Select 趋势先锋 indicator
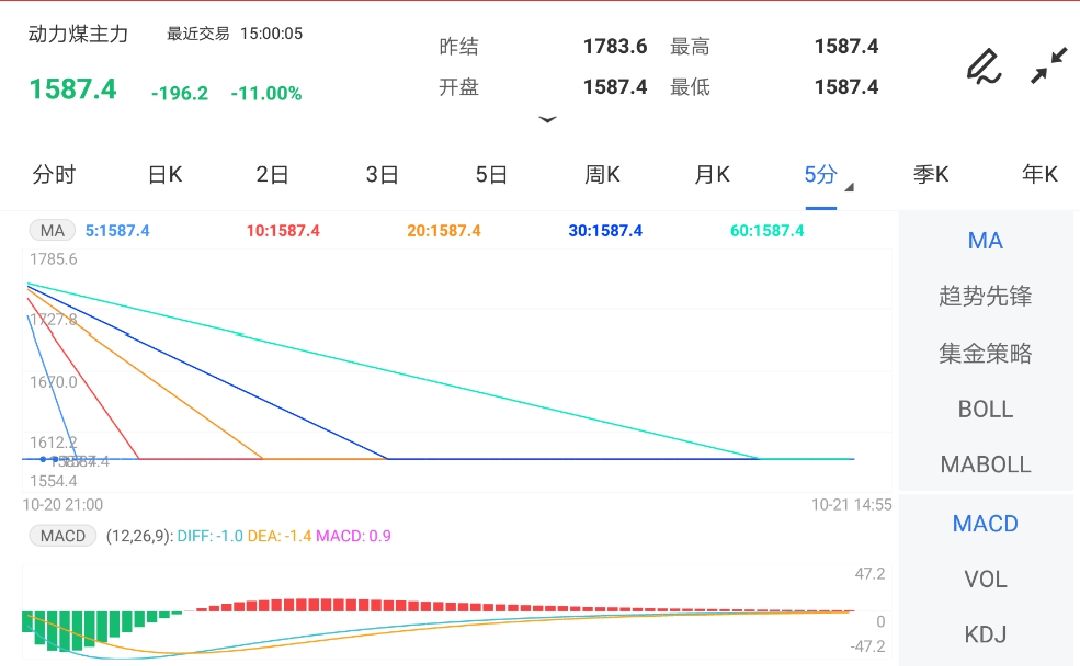The image size is (1080, 666). tap(985, 296)
